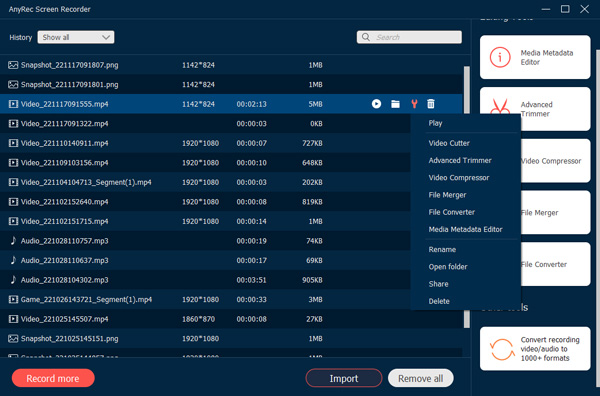Click the Search input field
The image size is (600, 396).
409,37
